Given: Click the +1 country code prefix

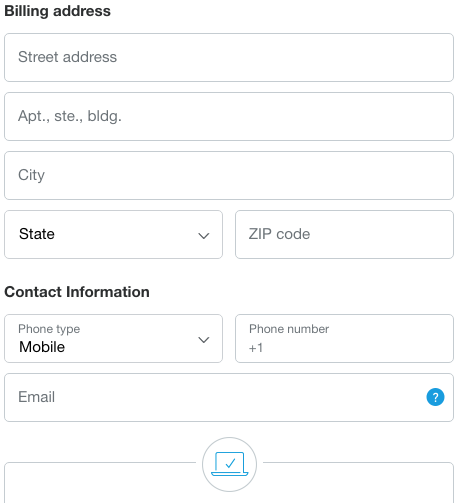Looking at the screenshot, I should tap(256, 348).
